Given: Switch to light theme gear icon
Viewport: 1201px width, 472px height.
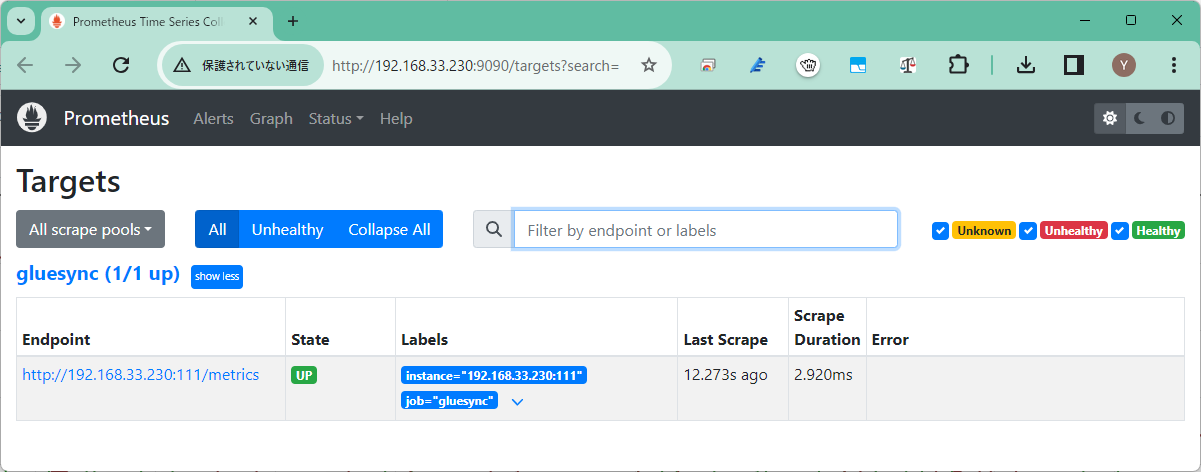Looking at the screenshot, I should (x=1110, y=118).
